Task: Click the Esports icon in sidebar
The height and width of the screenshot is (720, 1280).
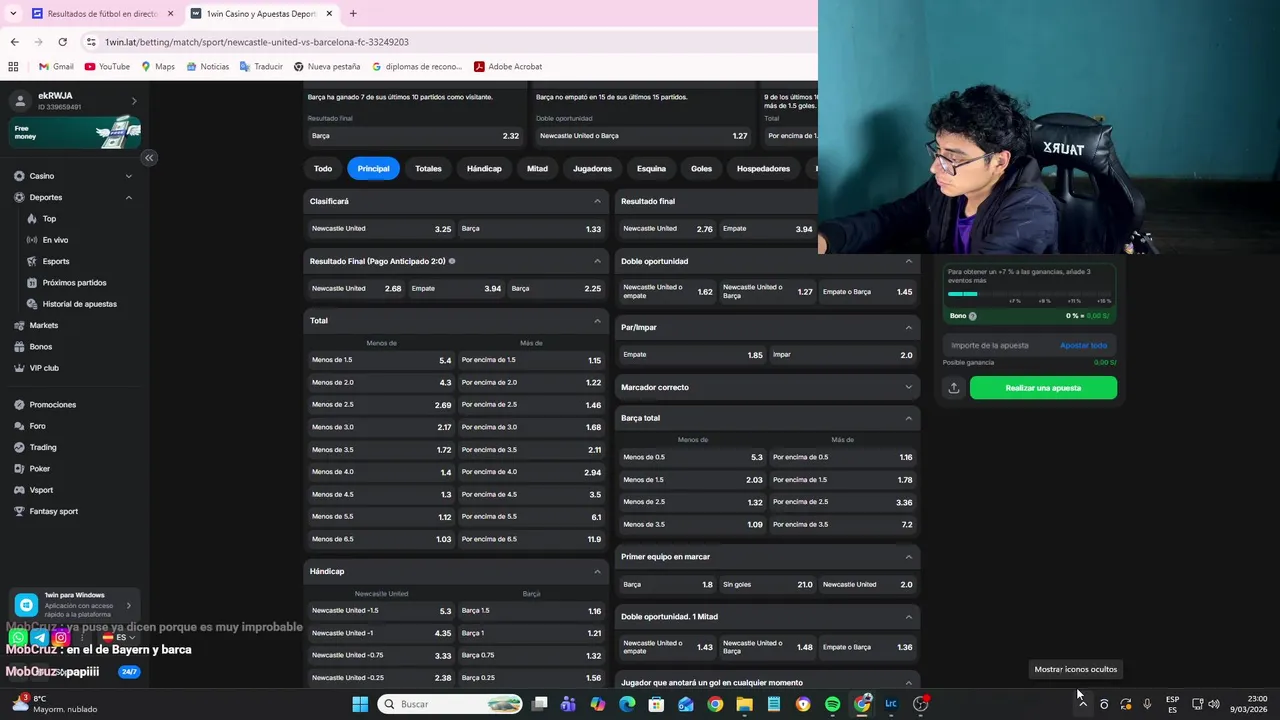Action: tap(32, 261)
